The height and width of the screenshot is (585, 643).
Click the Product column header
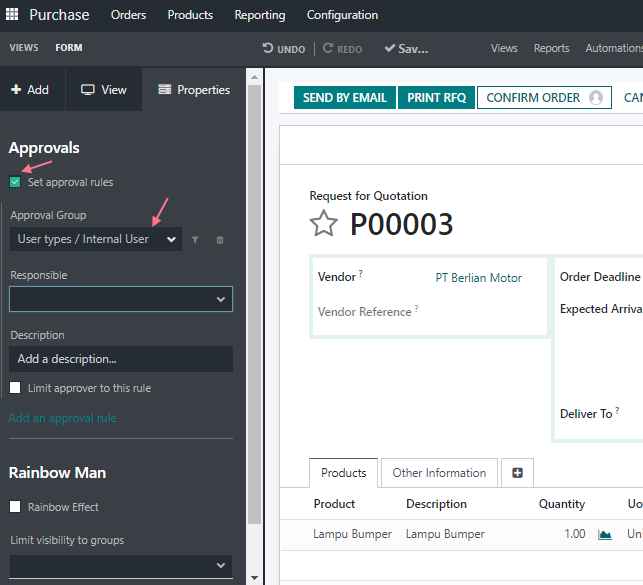coord(334,503)
